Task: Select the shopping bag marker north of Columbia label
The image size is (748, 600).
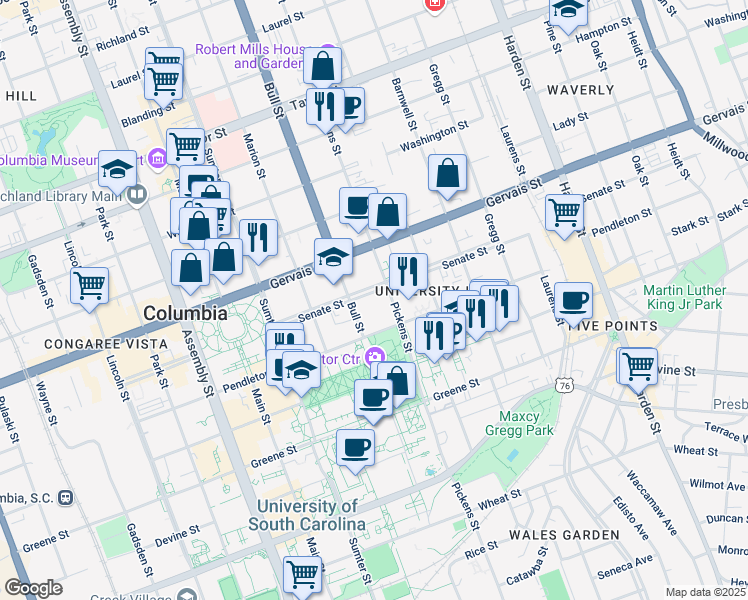Action: pyautogui.click(x=190, y=271)
